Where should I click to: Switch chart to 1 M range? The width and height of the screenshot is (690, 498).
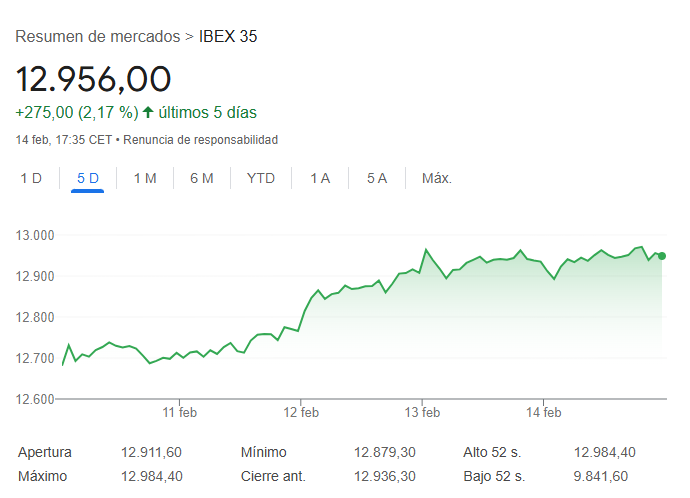[x=145, y=178]
